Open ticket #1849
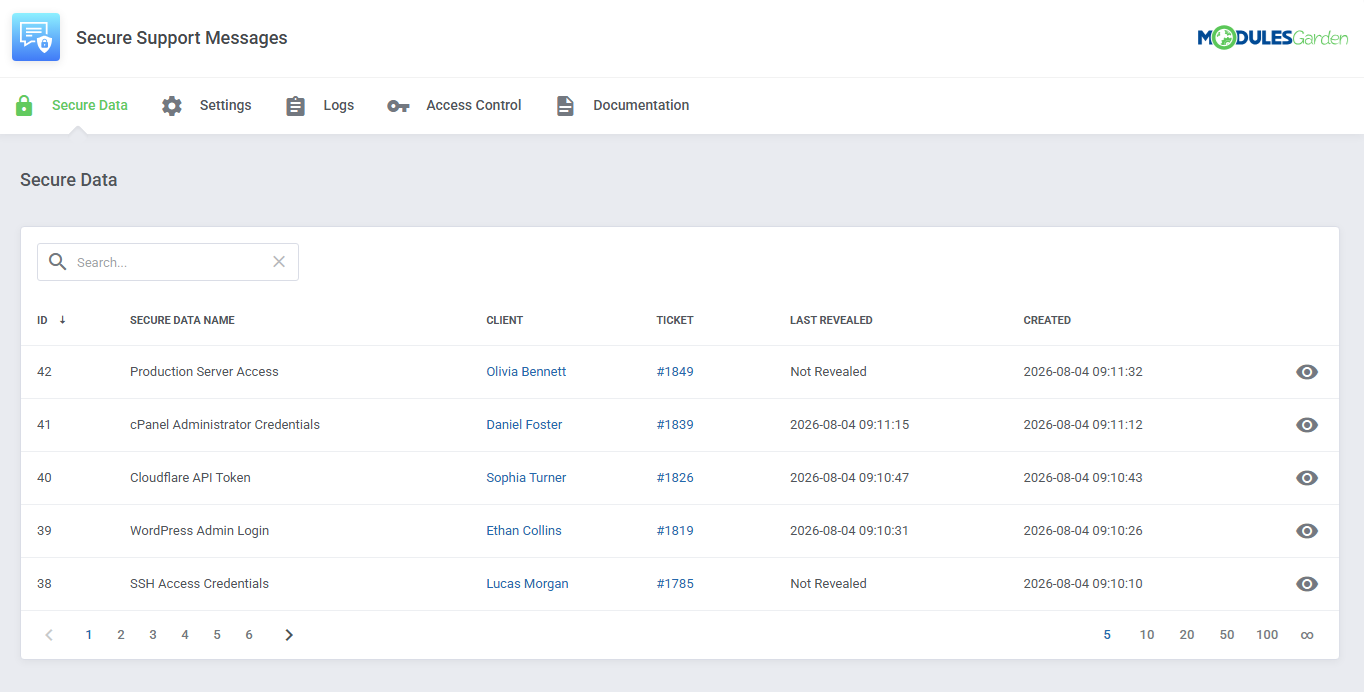 coord(675,372)
